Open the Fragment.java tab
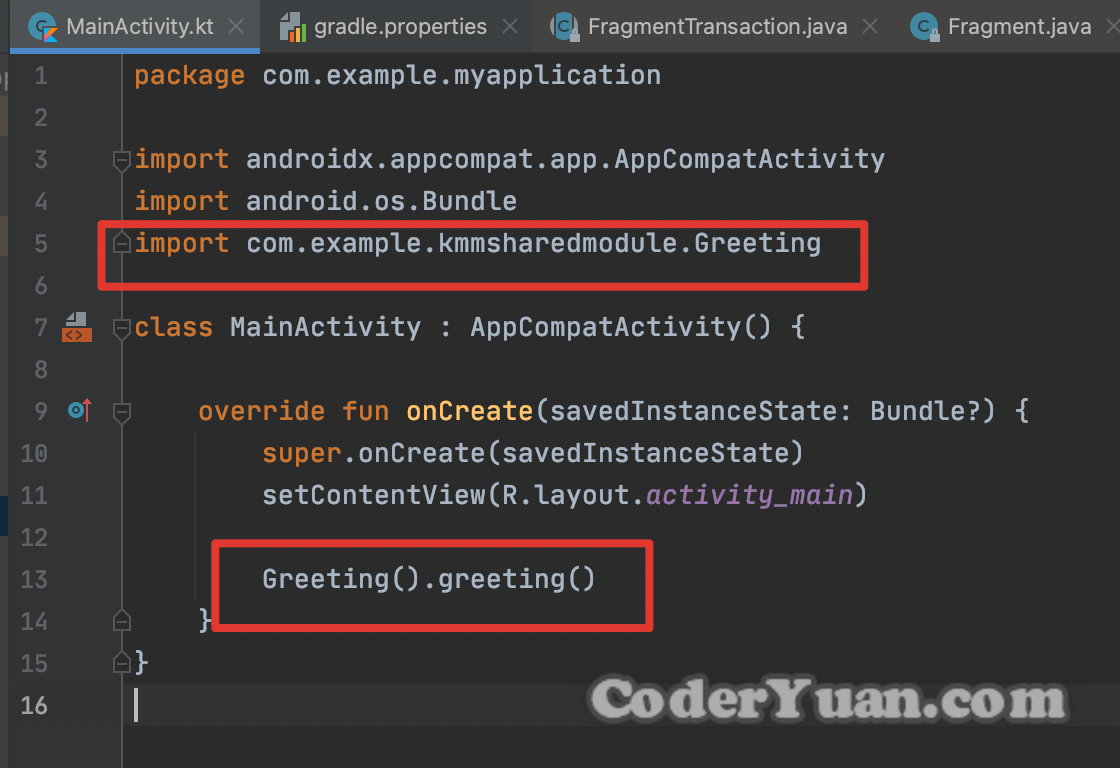The image size is (1120, 768). pyautogui.click(x=1010, y=26)
